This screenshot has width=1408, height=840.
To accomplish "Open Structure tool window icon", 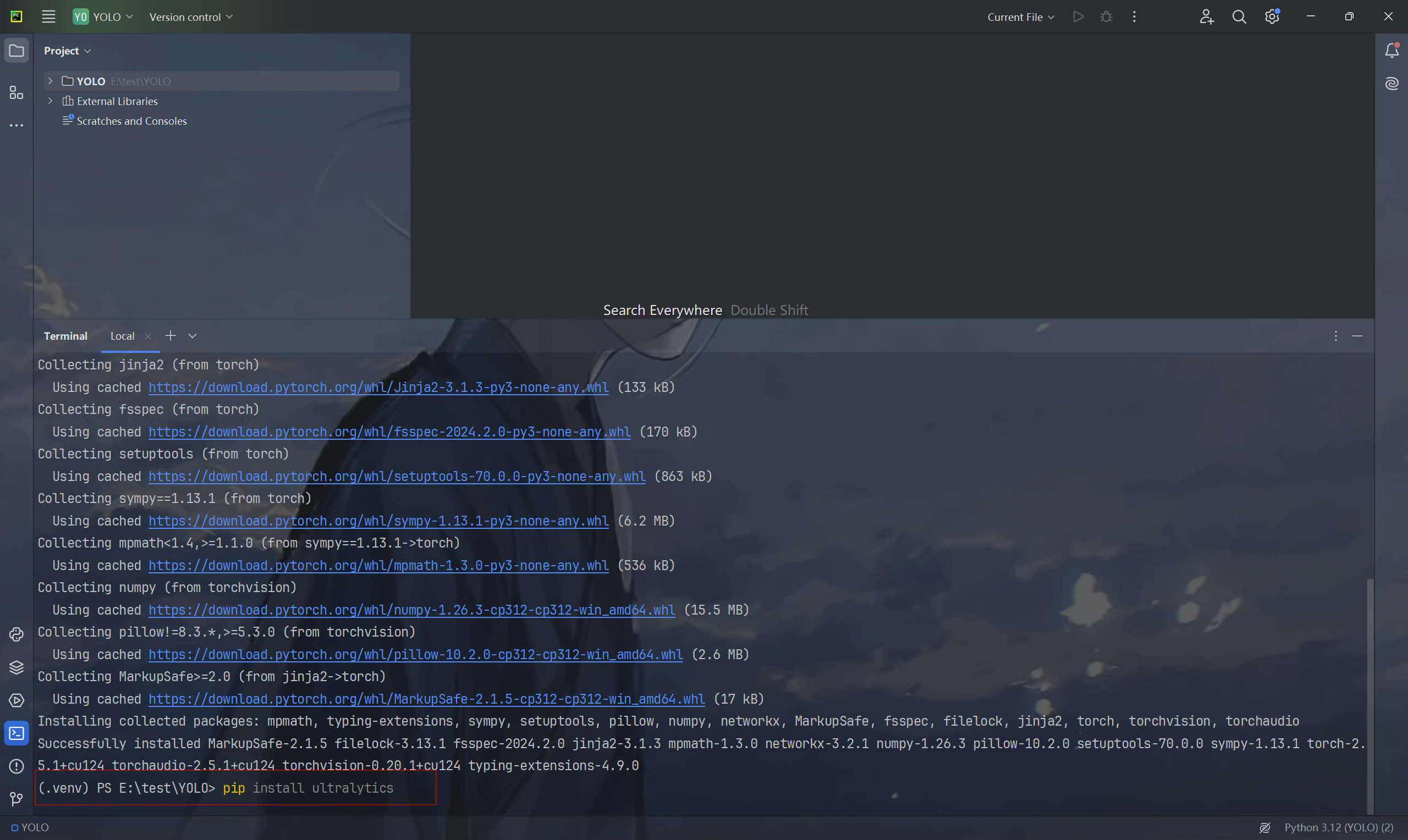I will pyautogui.click(x=16, y=92).
